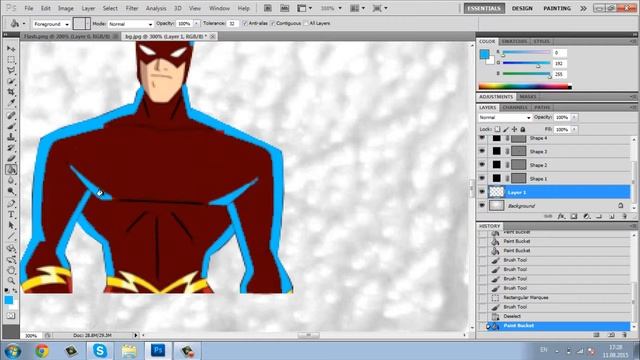Hide the Shape 3 layer

pos(482,151)
